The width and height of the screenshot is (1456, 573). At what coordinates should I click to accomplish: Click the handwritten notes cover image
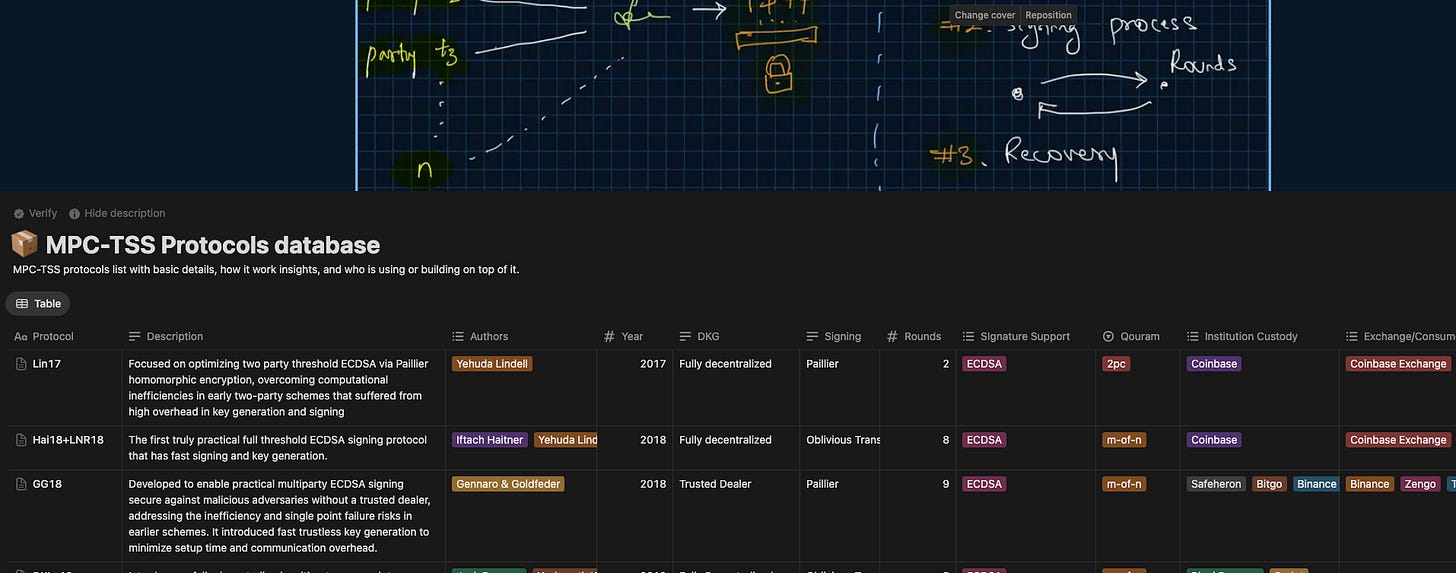point(728,95)
